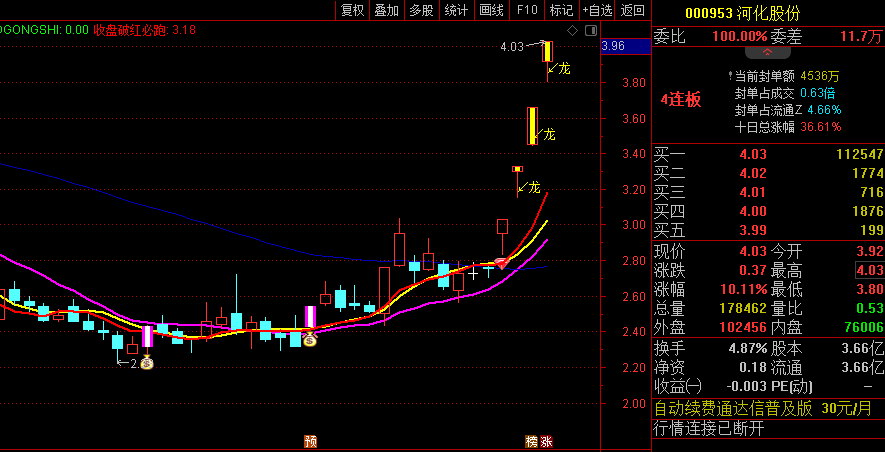Add stock via +自选 button
The image size is (885, 452).
tap(597, 10)
